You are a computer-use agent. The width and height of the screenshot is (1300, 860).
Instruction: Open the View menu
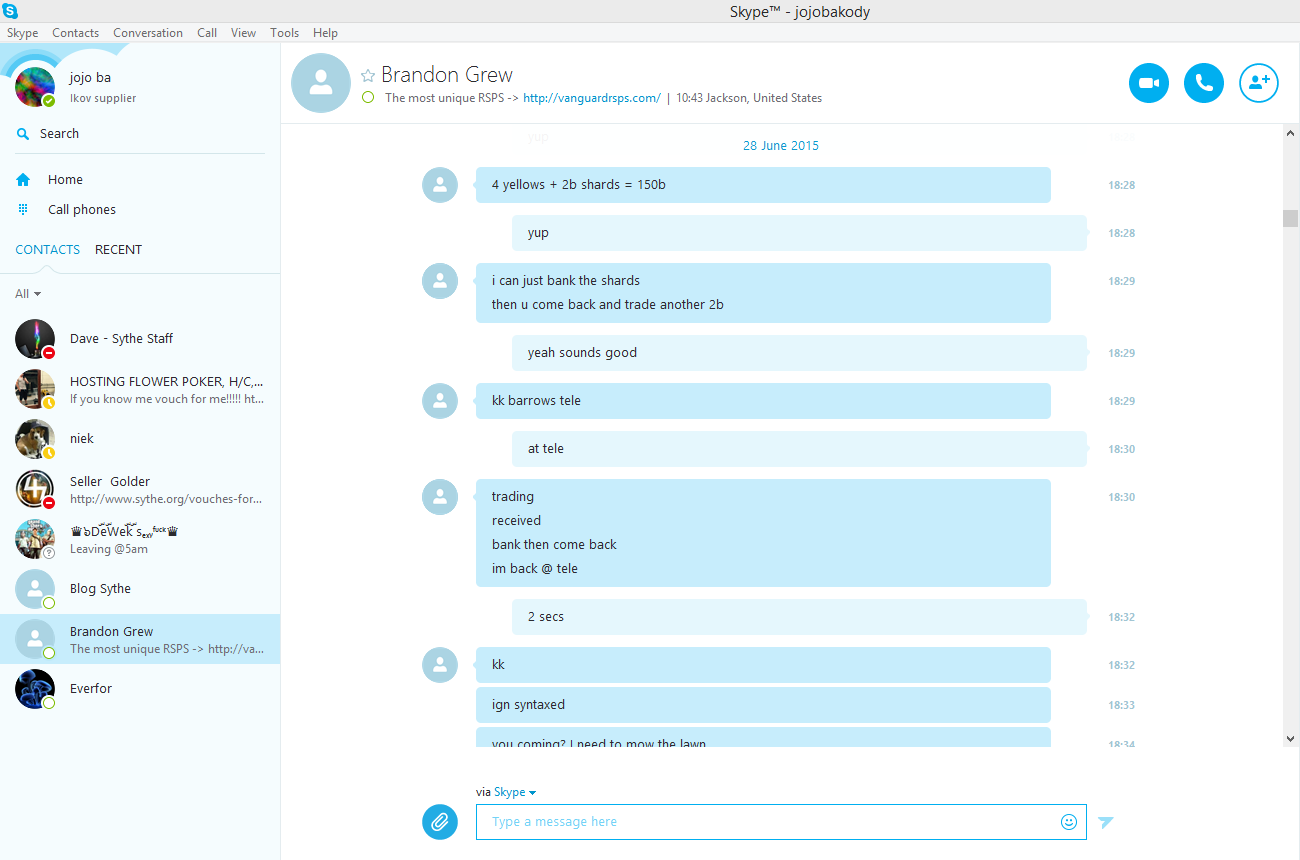tap(244, 33)
